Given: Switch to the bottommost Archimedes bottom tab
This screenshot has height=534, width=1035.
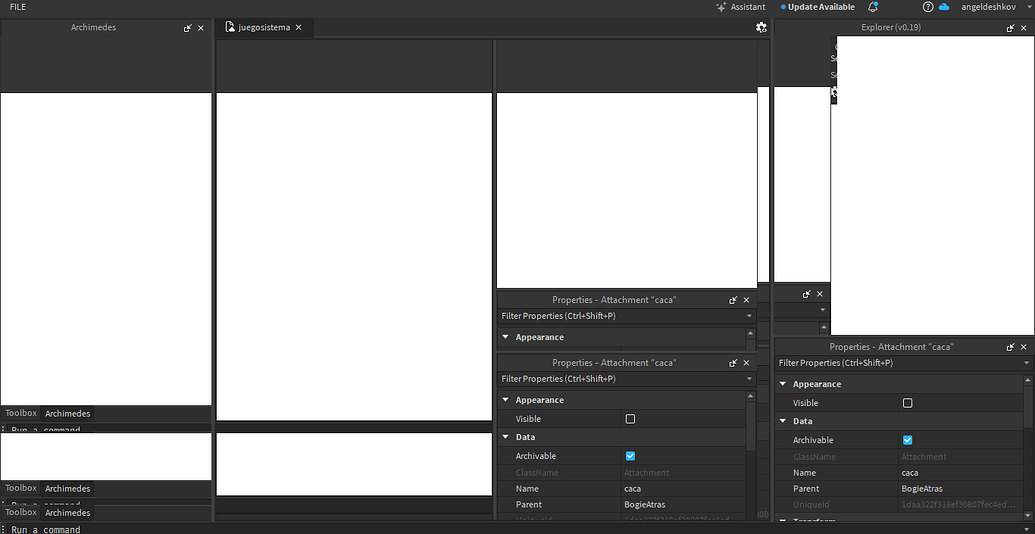Looking at the screenshot, I should [x=67, y=513].
